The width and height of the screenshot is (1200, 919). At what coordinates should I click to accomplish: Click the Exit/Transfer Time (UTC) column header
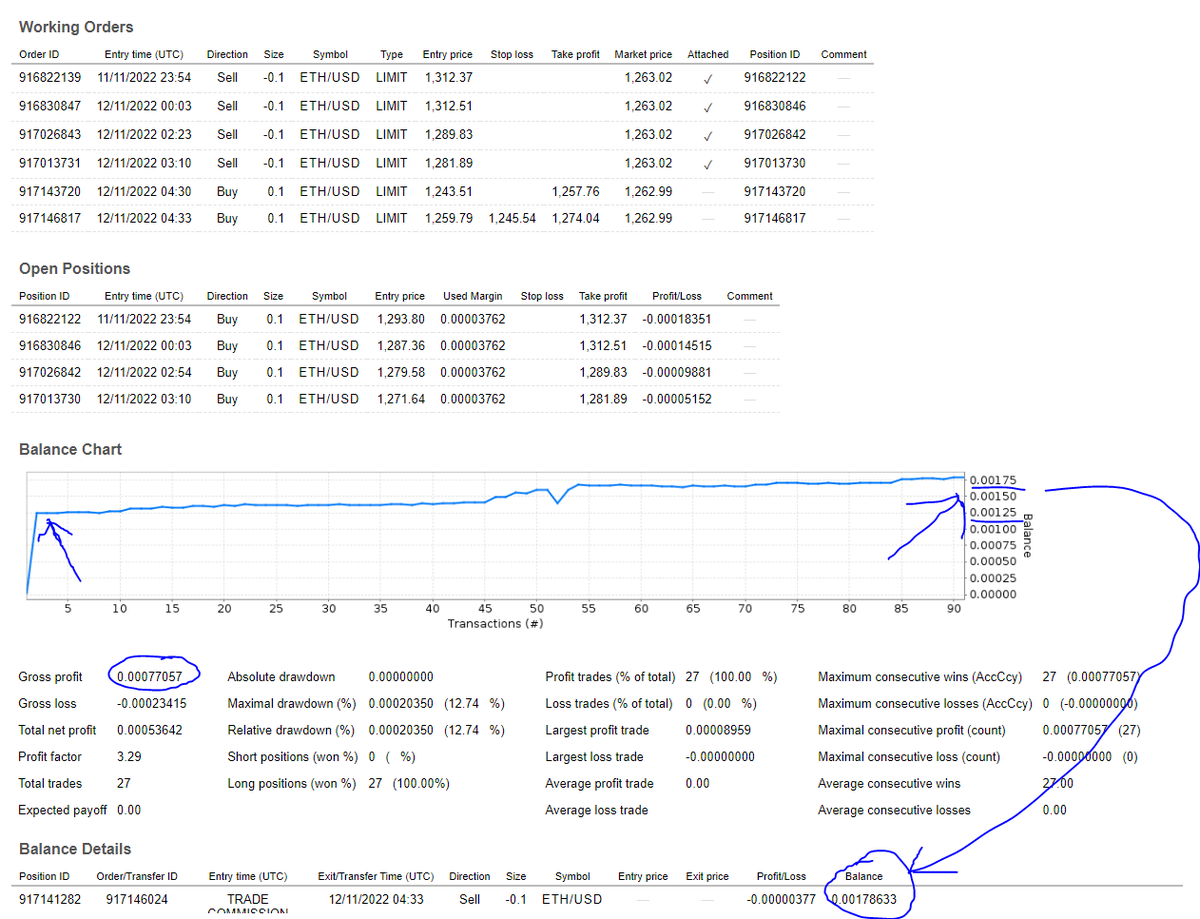pyautogui.click(x=376, y=876)
